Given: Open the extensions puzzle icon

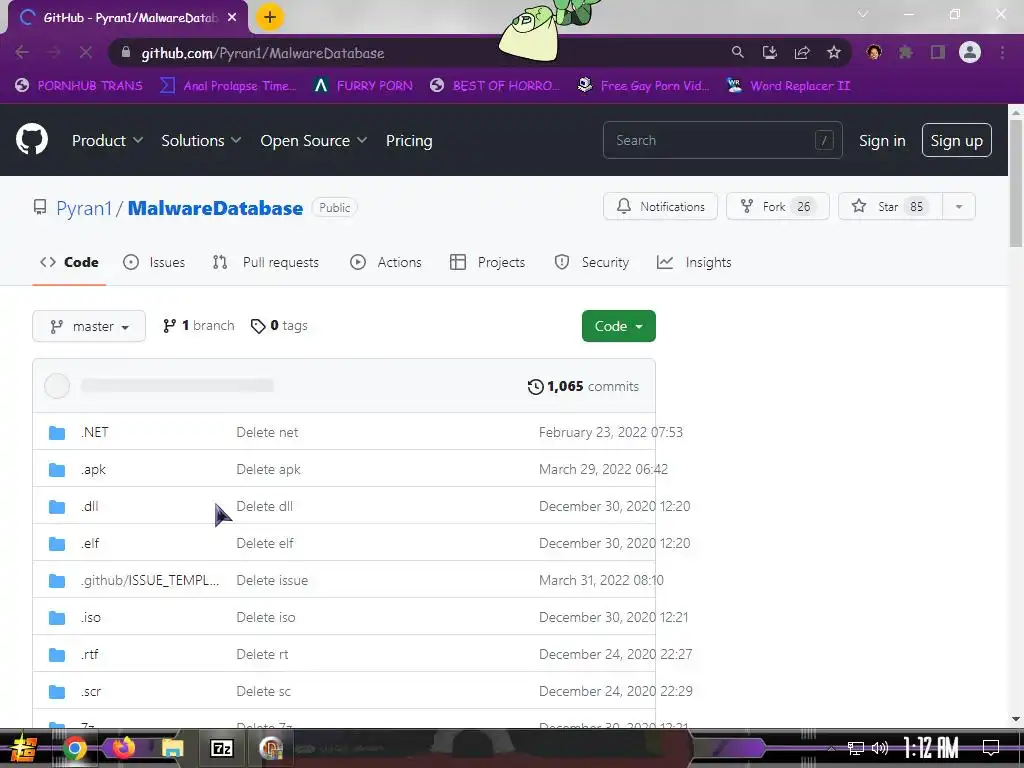Looking at the screenshot, I should tap(905, 52).
